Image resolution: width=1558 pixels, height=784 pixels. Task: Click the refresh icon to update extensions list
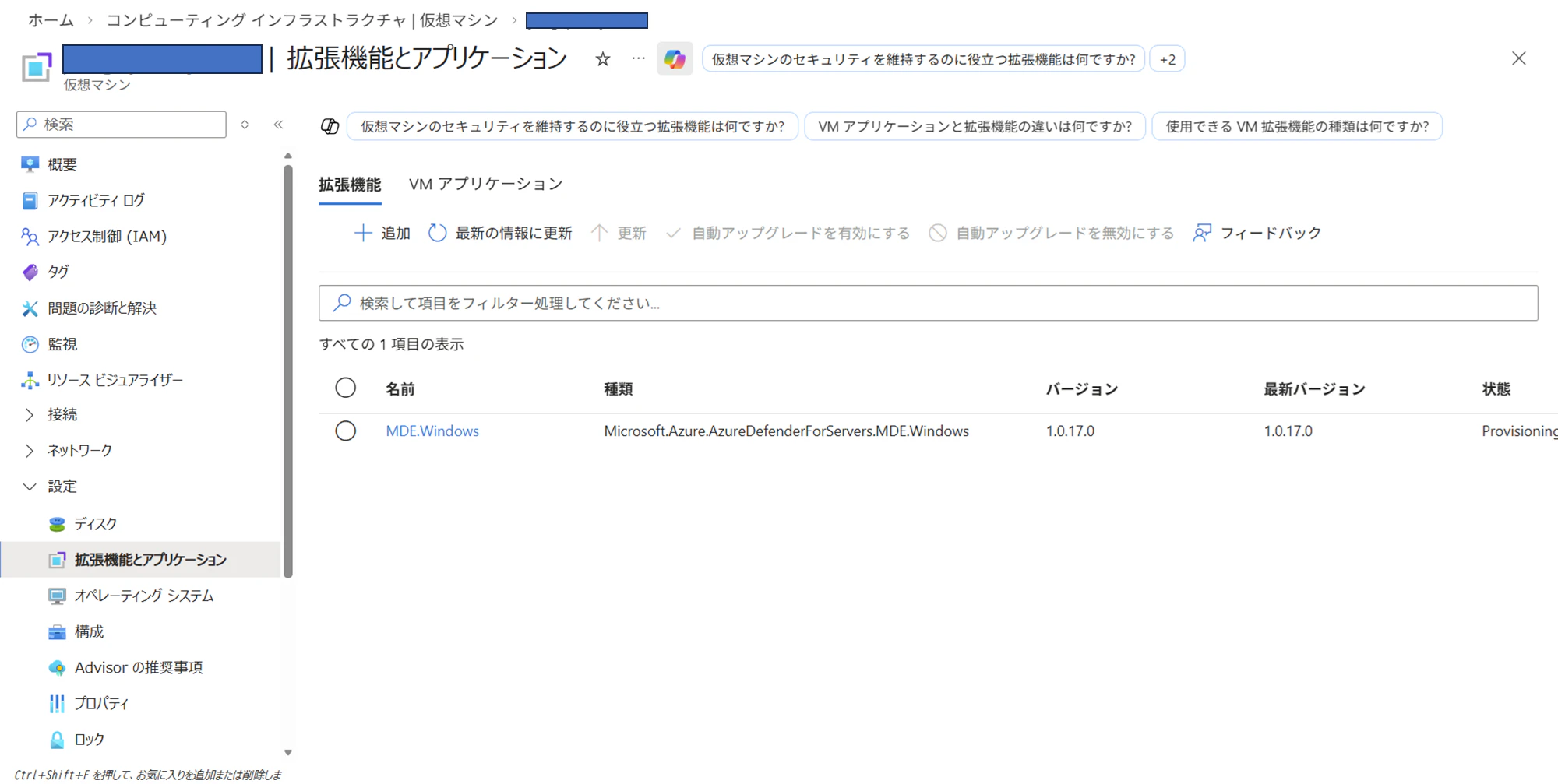(x=436, y=232)
